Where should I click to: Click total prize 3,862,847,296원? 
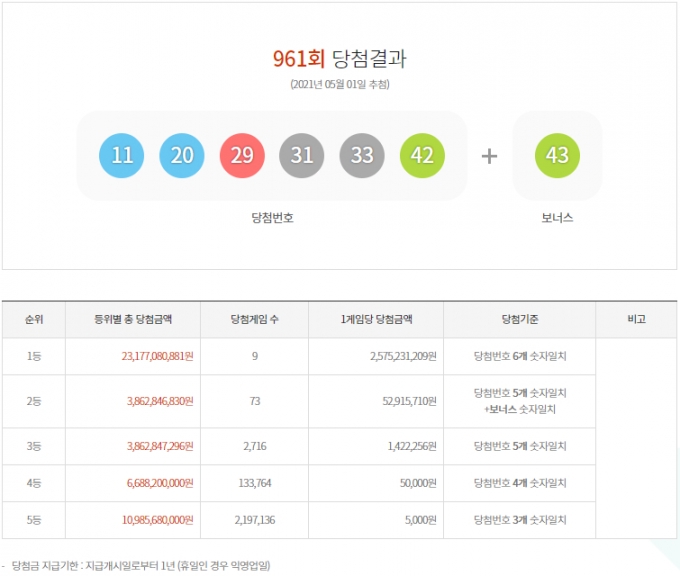tap(160, 446)
